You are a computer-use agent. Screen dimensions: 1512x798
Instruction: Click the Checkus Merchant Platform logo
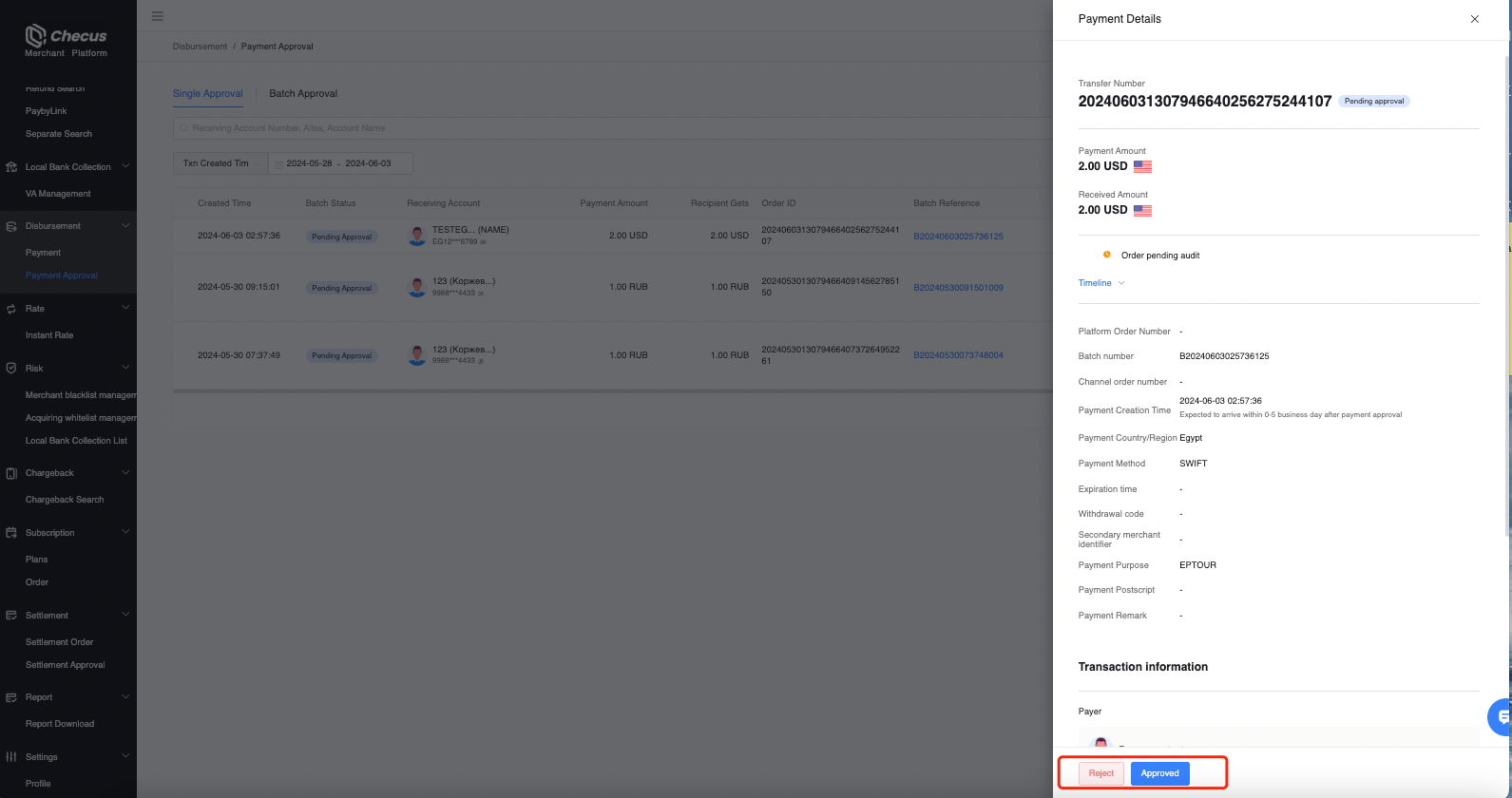(x=67, y=41)
